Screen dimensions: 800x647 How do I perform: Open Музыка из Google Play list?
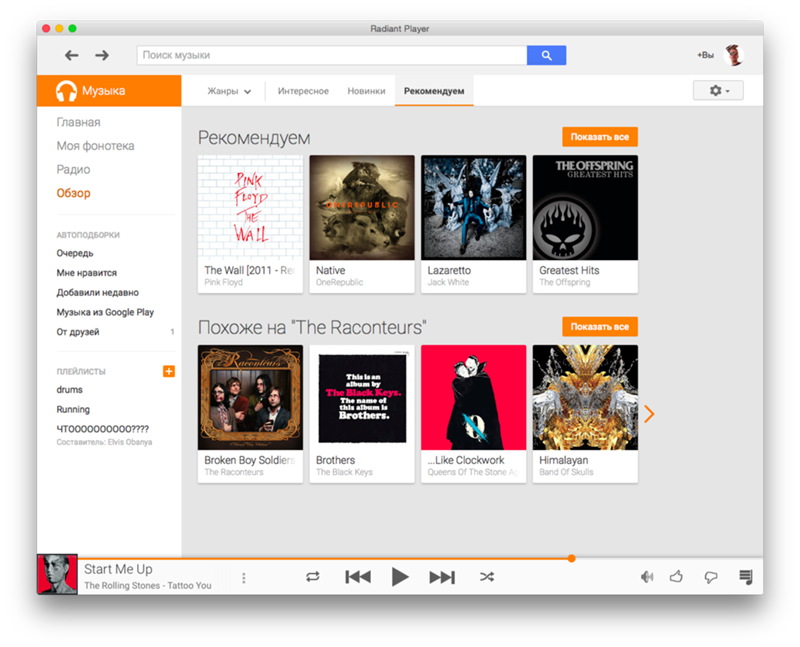point(105,312)
